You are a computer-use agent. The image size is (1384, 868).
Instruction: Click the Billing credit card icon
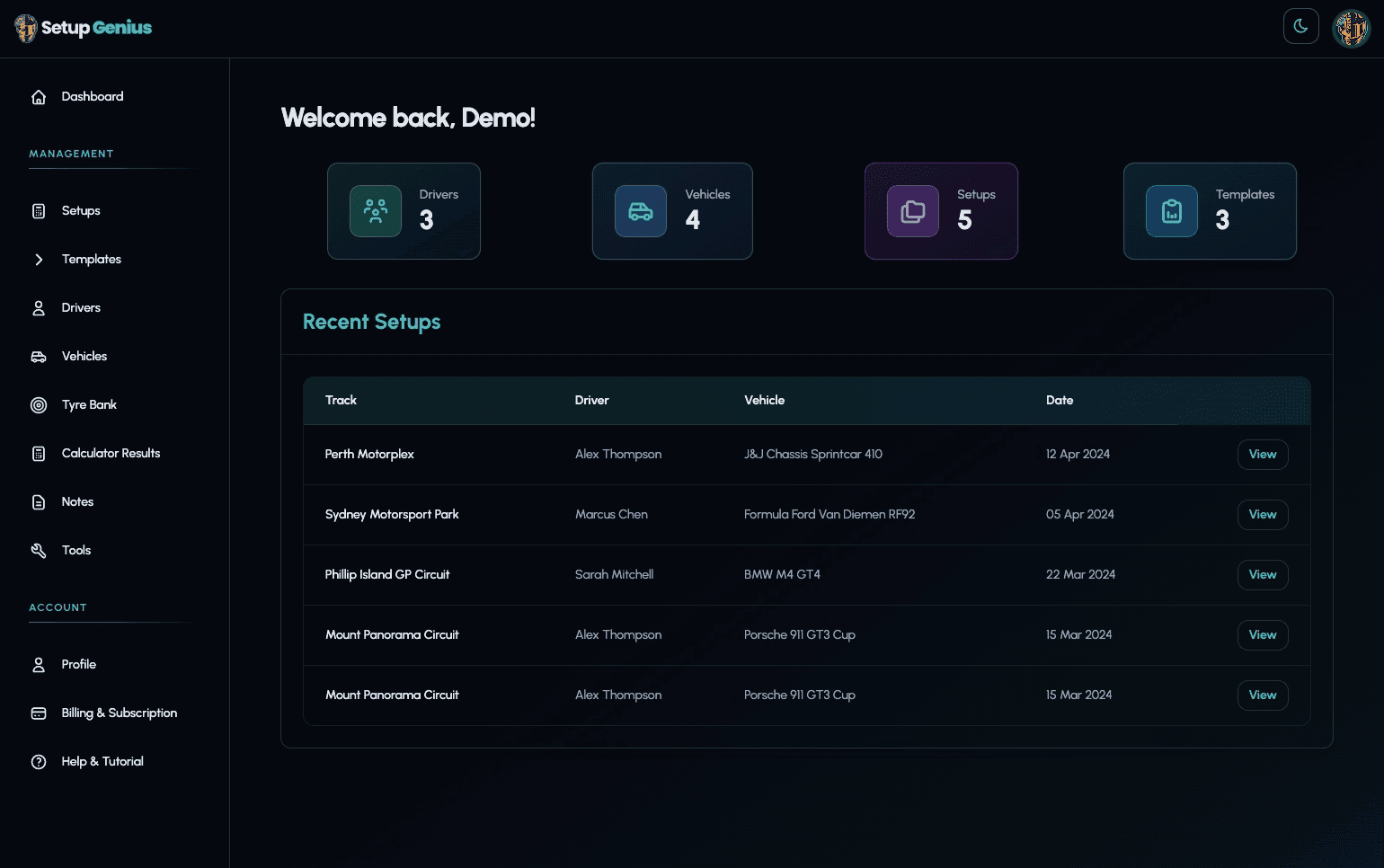tap(39, 713)
